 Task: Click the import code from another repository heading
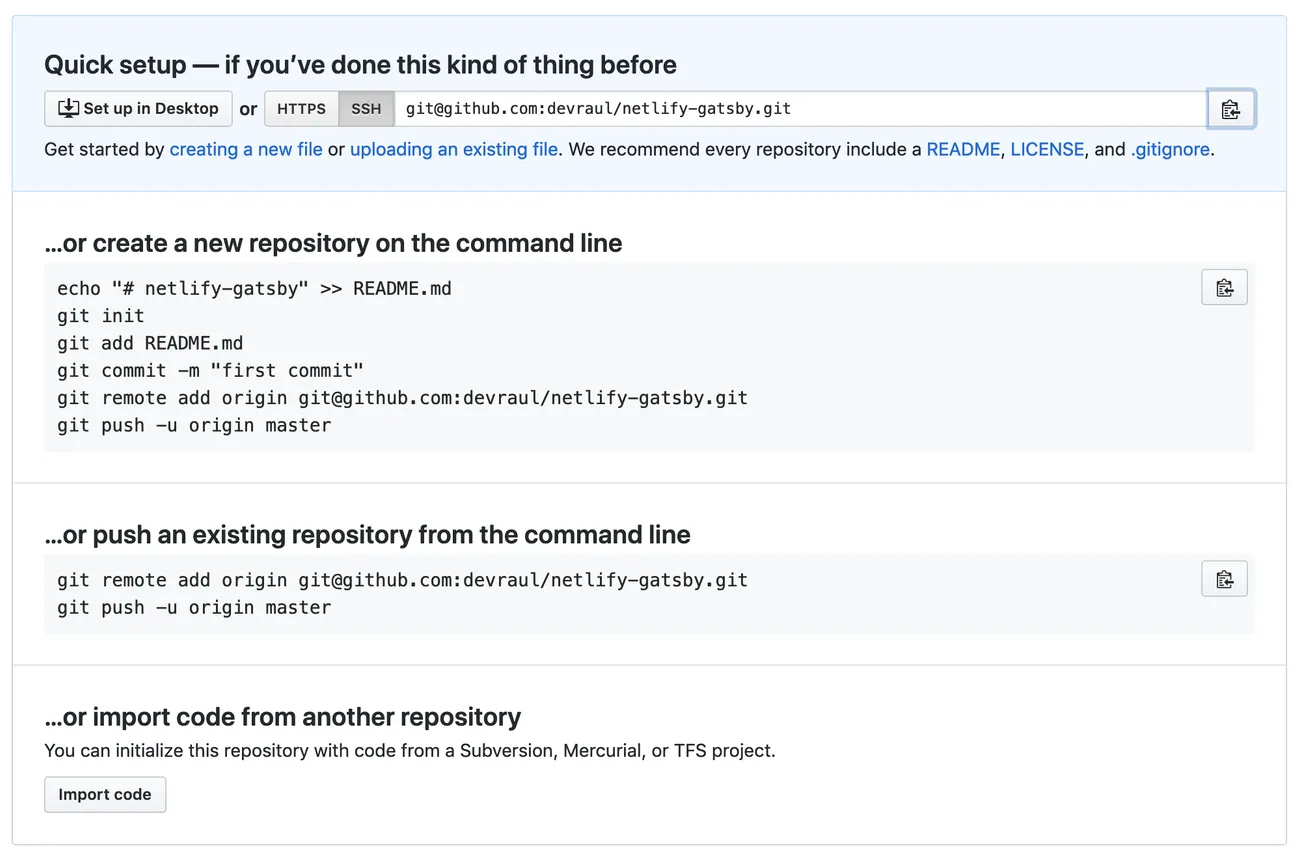pos(283,717)
